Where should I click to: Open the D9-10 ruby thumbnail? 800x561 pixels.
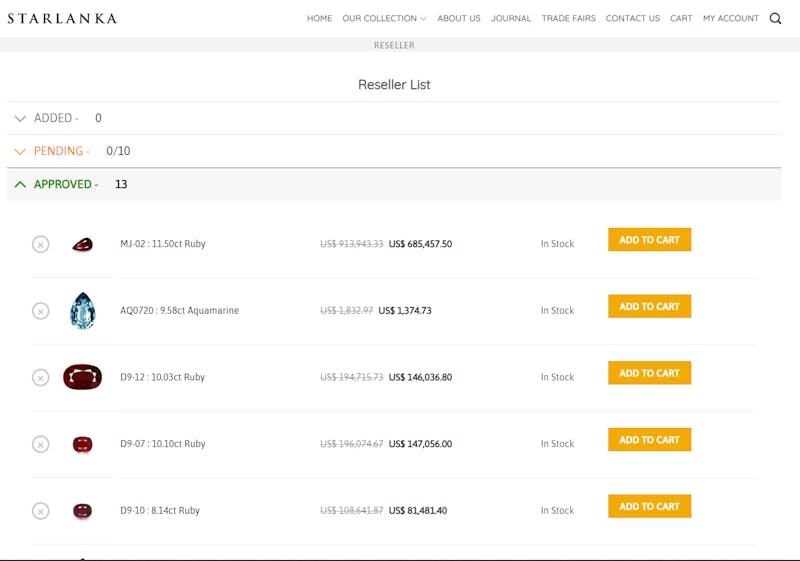[83, 511]
